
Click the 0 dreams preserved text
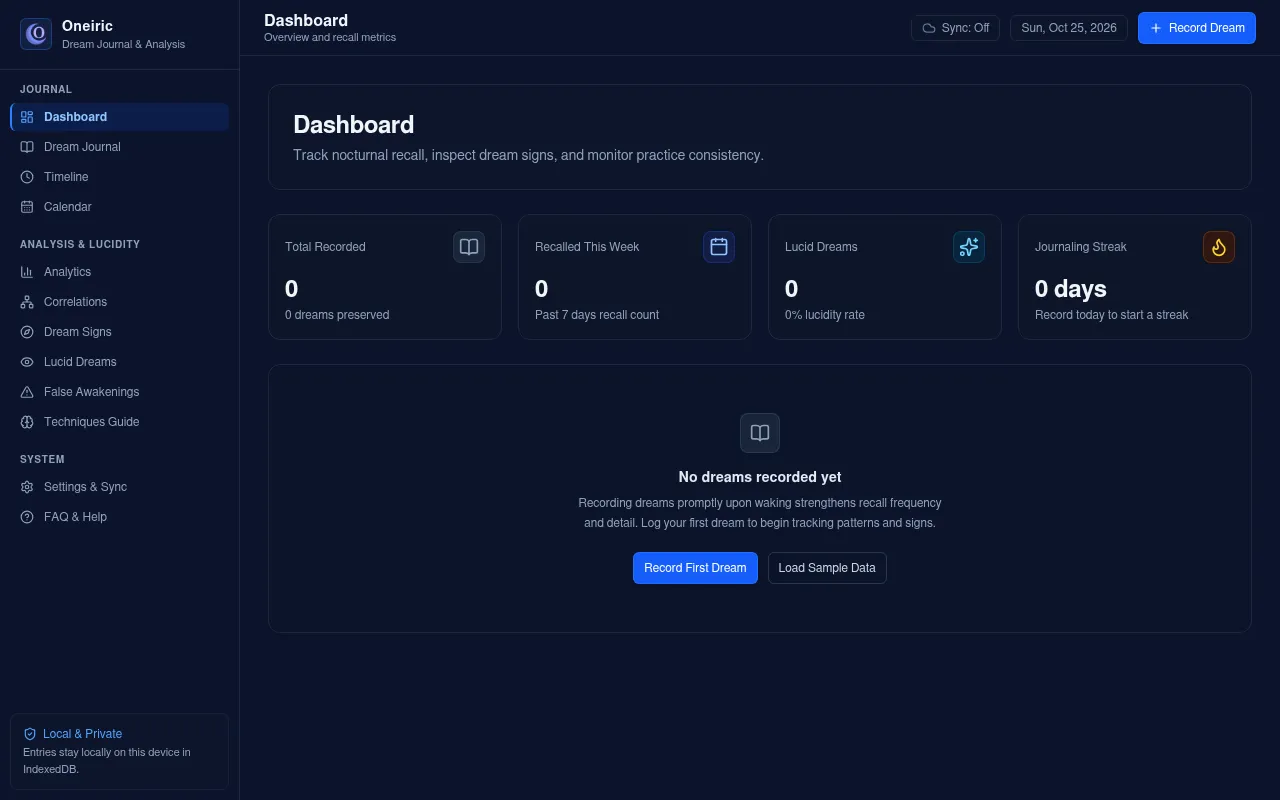click(x=337, y=315)
